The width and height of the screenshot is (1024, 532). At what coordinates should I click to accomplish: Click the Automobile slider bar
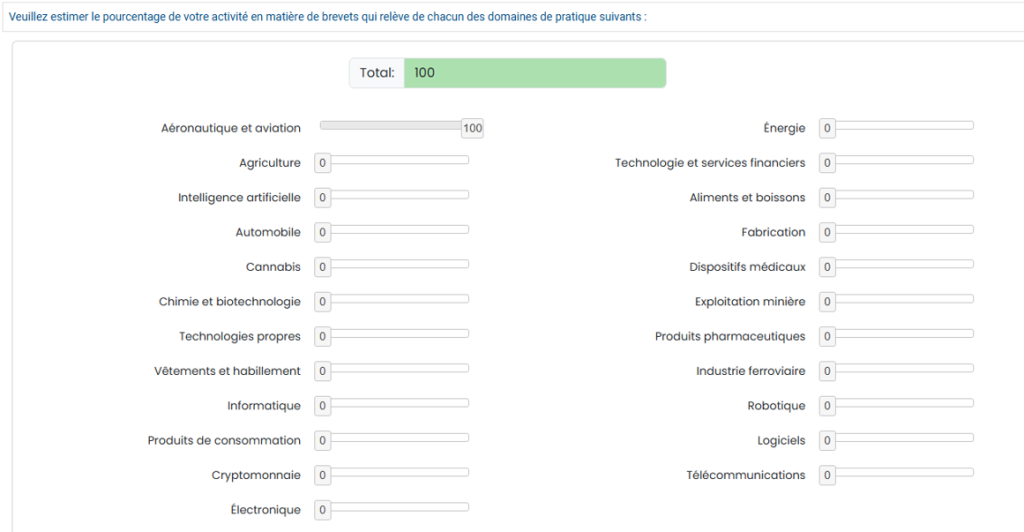(398, 230)
